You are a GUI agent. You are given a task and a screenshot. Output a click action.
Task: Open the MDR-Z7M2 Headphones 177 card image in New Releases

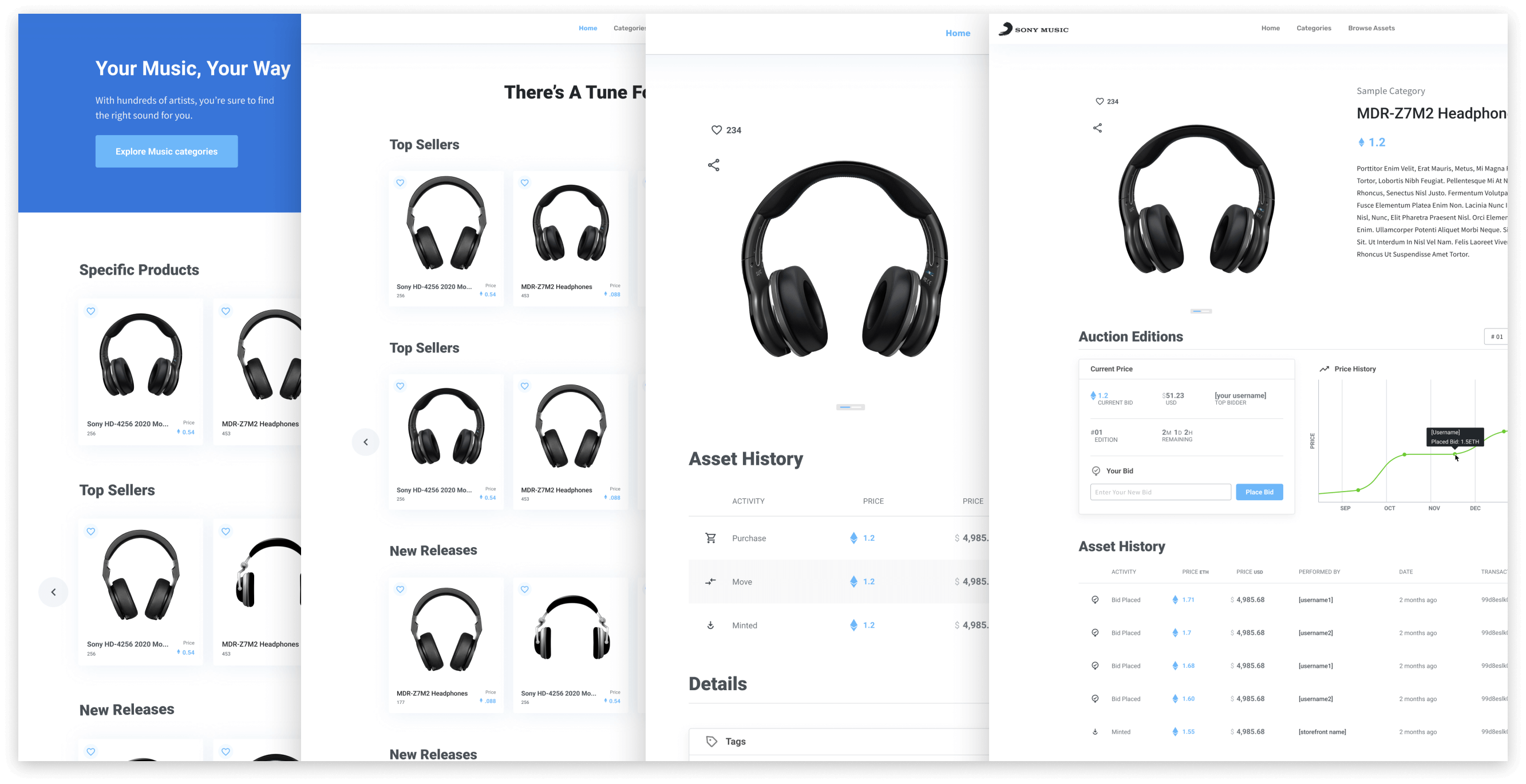point(446,630)
